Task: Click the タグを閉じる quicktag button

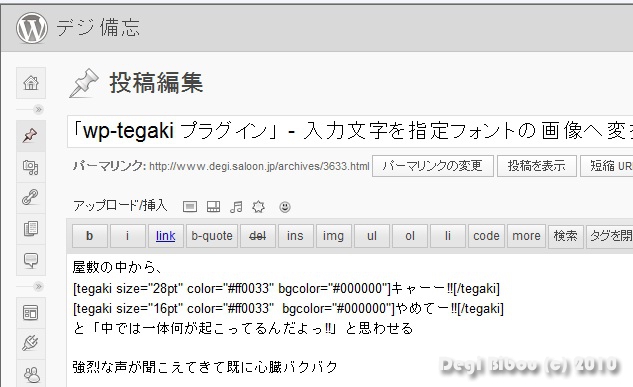Action: [610, 236]
